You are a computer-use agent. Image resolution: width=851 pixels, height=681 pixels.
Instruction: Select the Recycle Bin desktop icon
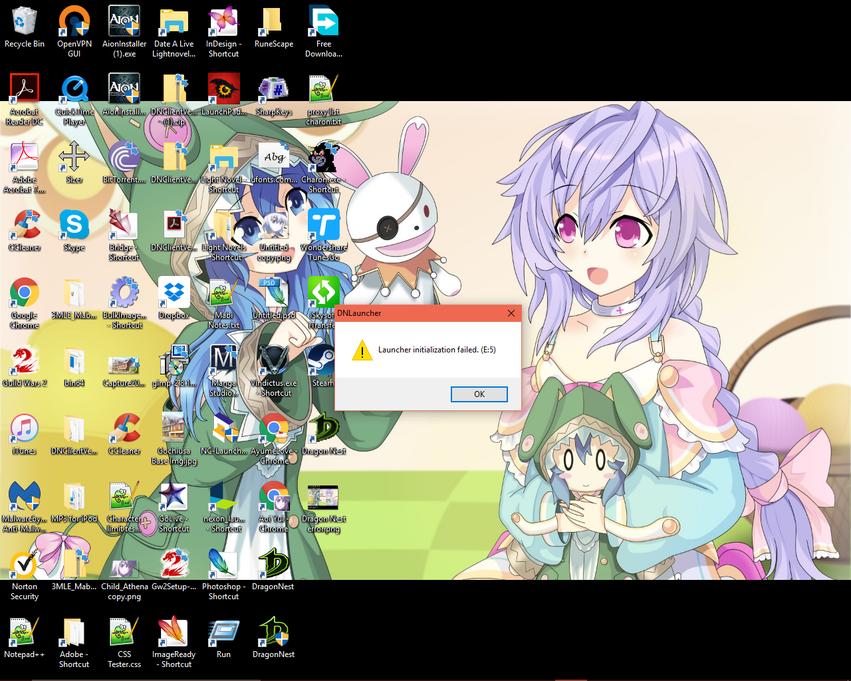(x=24, y=22)
